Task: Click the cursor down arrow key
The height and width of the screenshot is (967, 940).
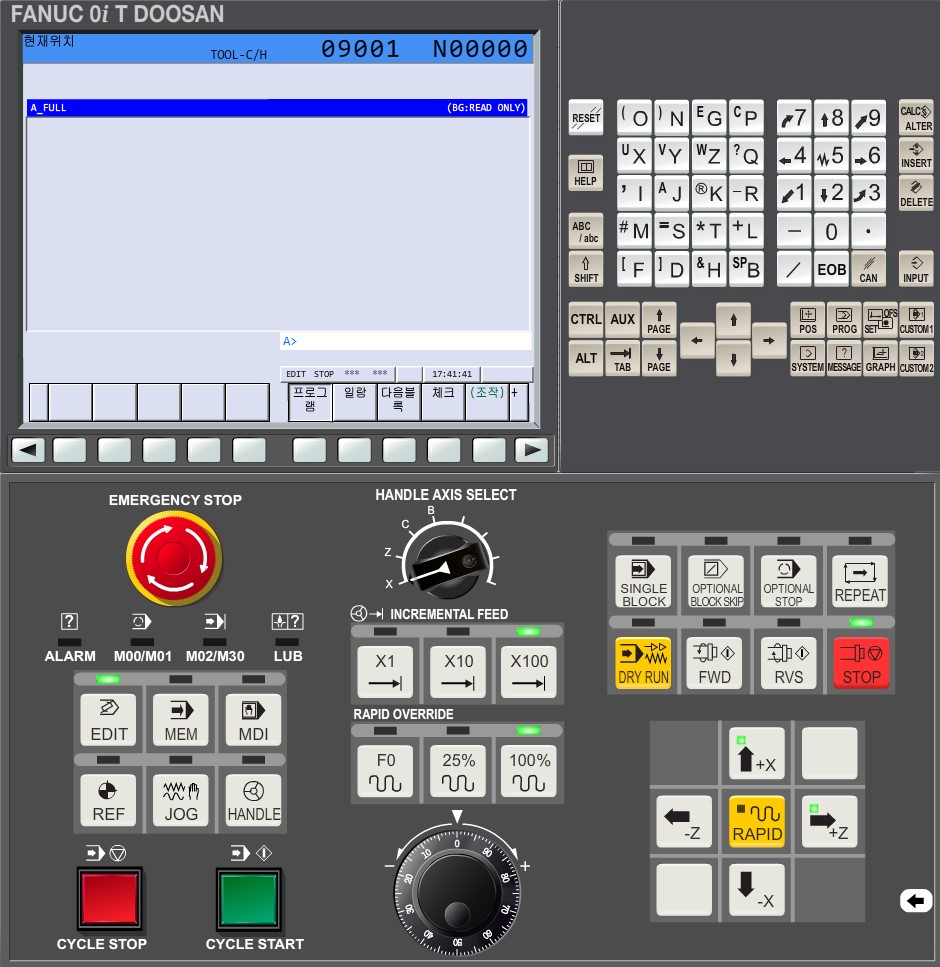Action: click(733, 359)
